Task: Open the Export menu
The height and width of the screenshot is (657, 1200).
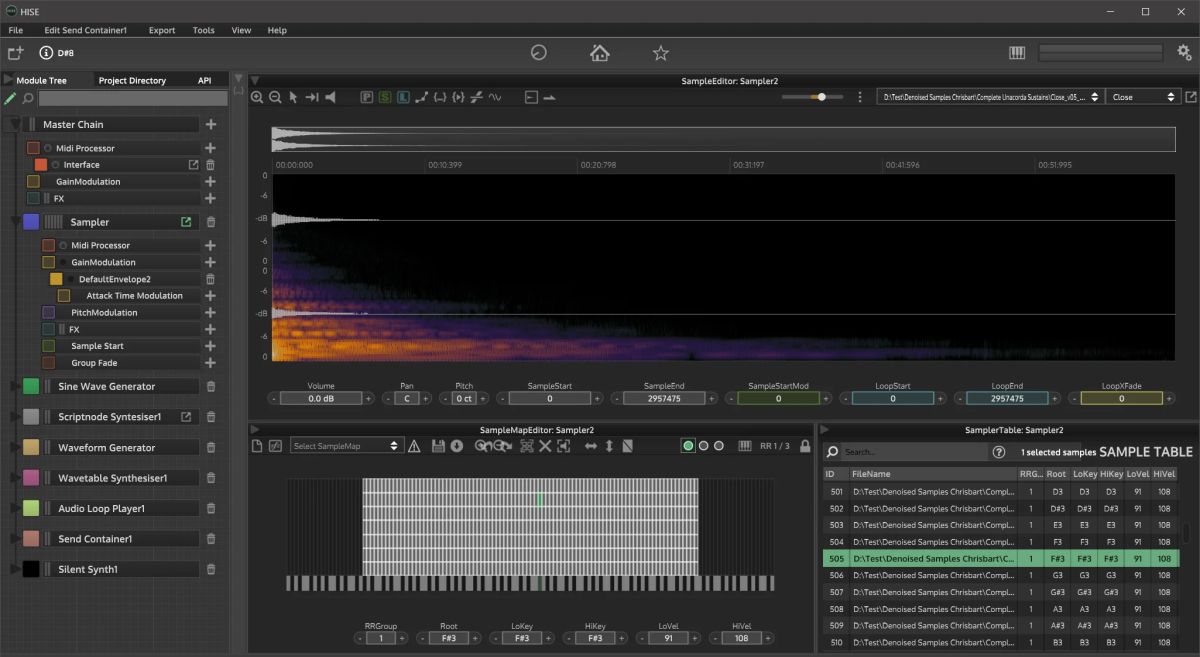Action: tap(162, 30)
